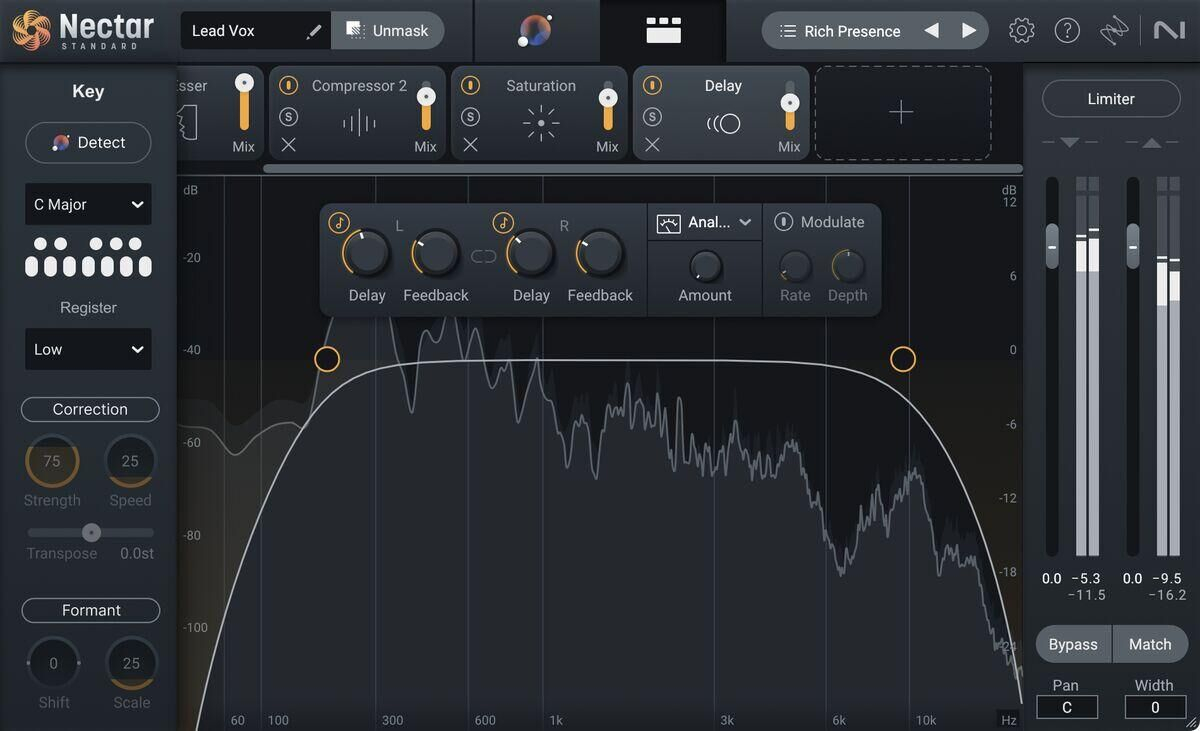Click the Transpose slider handle
This screenshot has width=1200, height=731.
point(91,533)
